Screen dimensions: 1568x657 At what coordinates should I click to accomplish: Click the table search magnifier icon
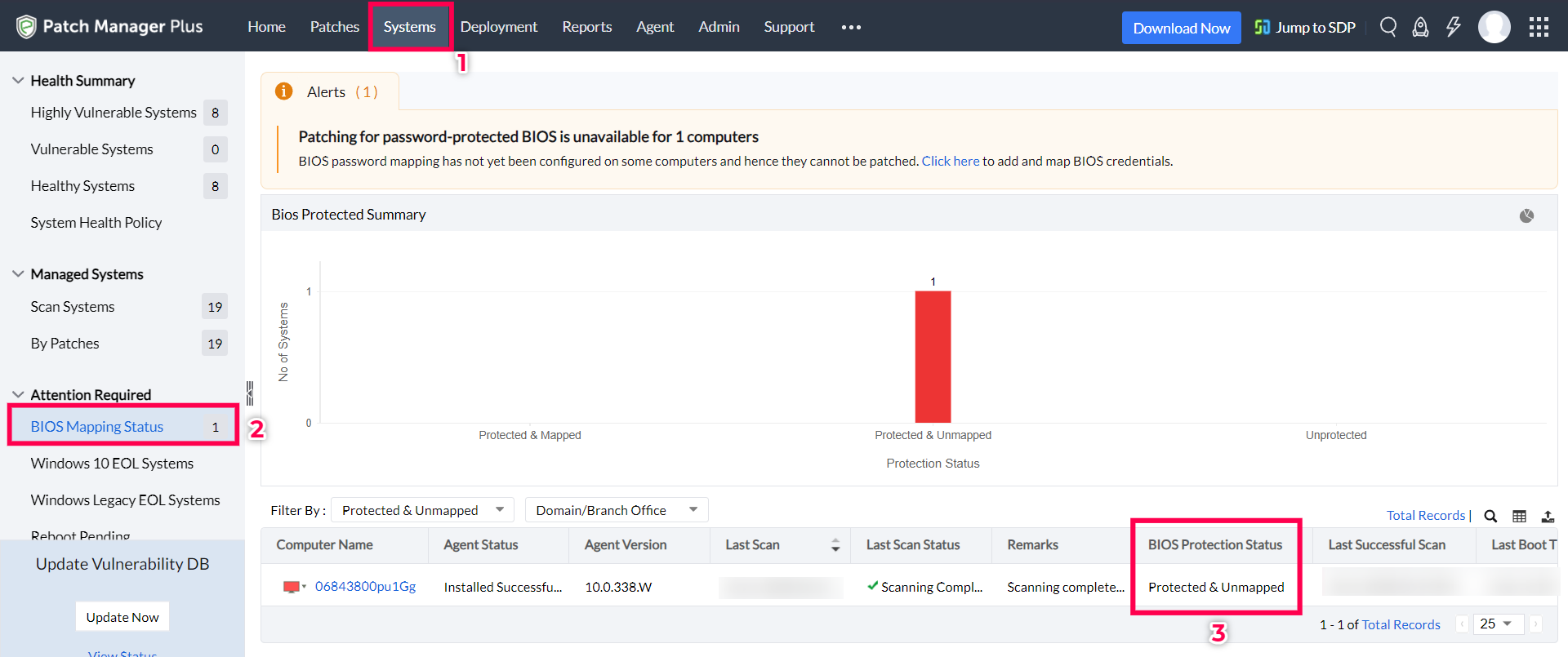click(1490, 516)
